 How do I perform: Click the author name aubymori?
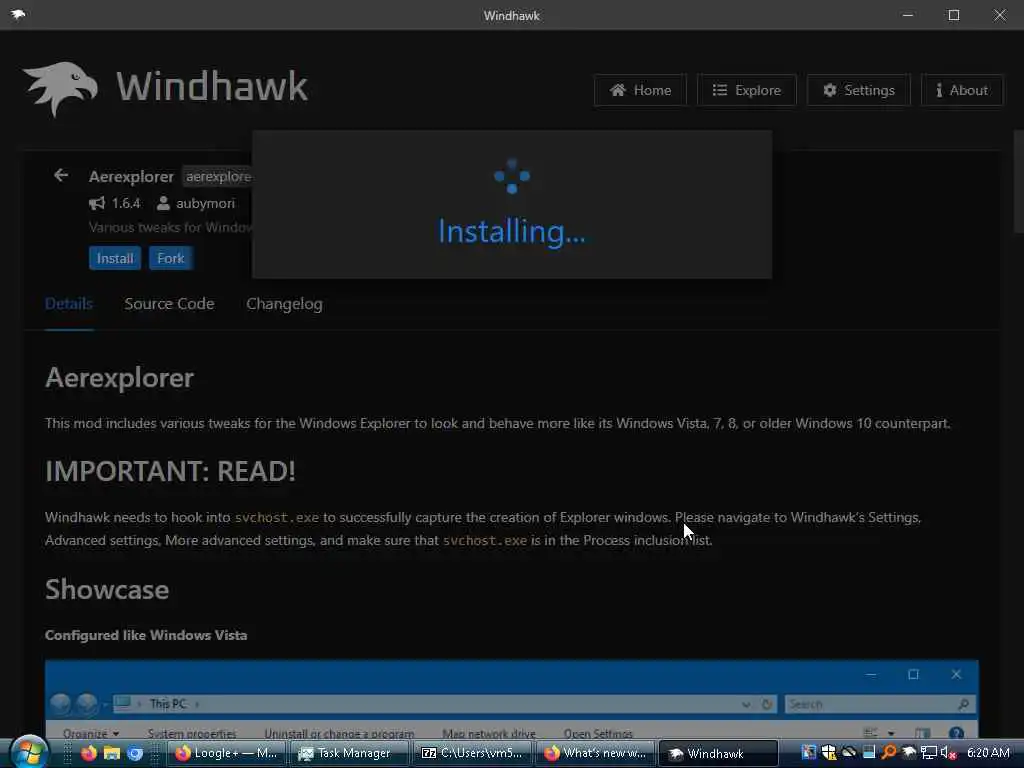[205, 203]
